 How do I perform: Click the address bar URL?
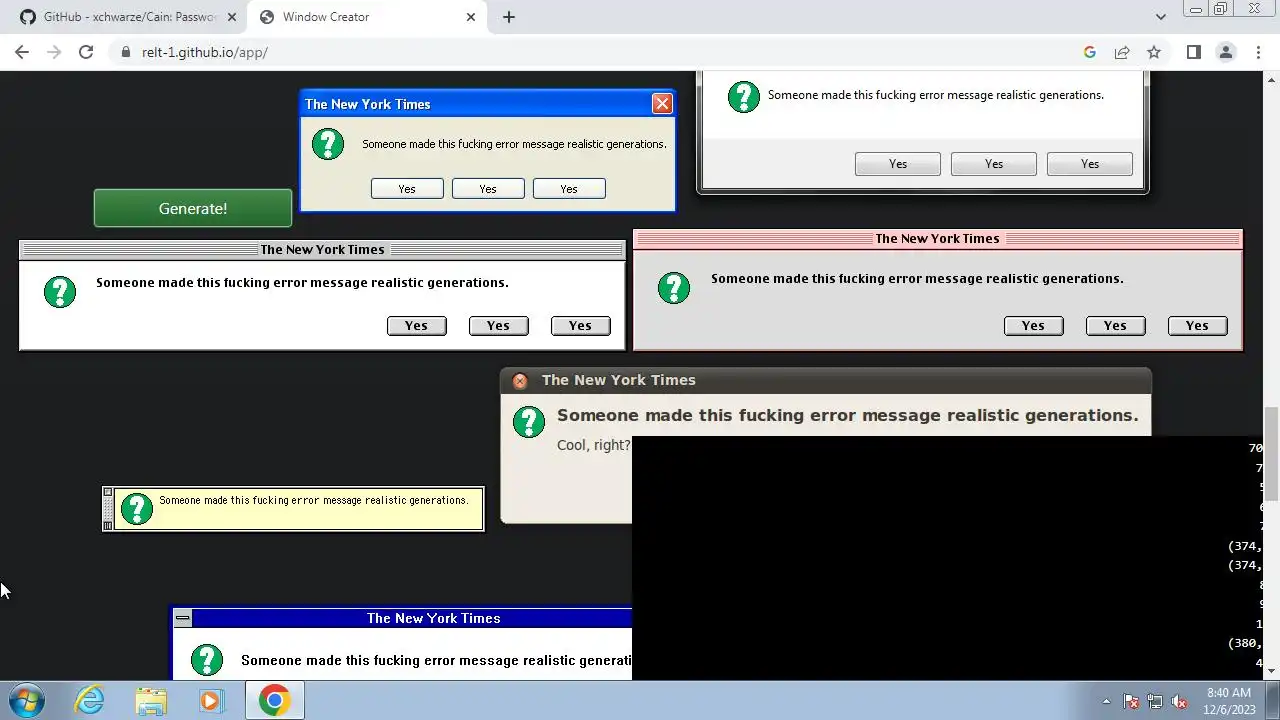[204, 52]
